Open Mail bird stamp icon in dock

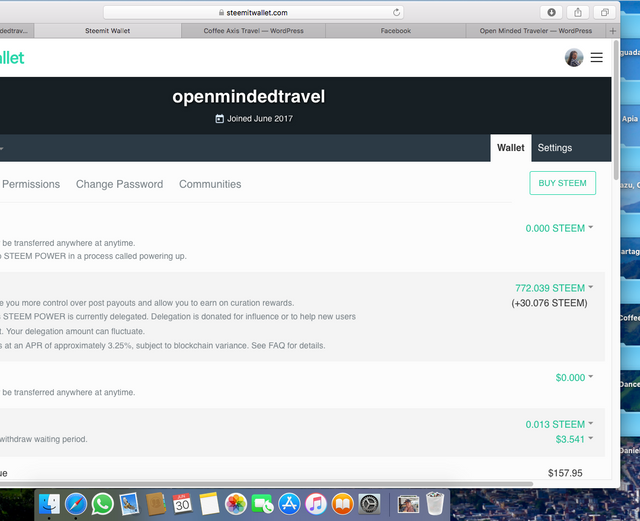tap(129, 503)
